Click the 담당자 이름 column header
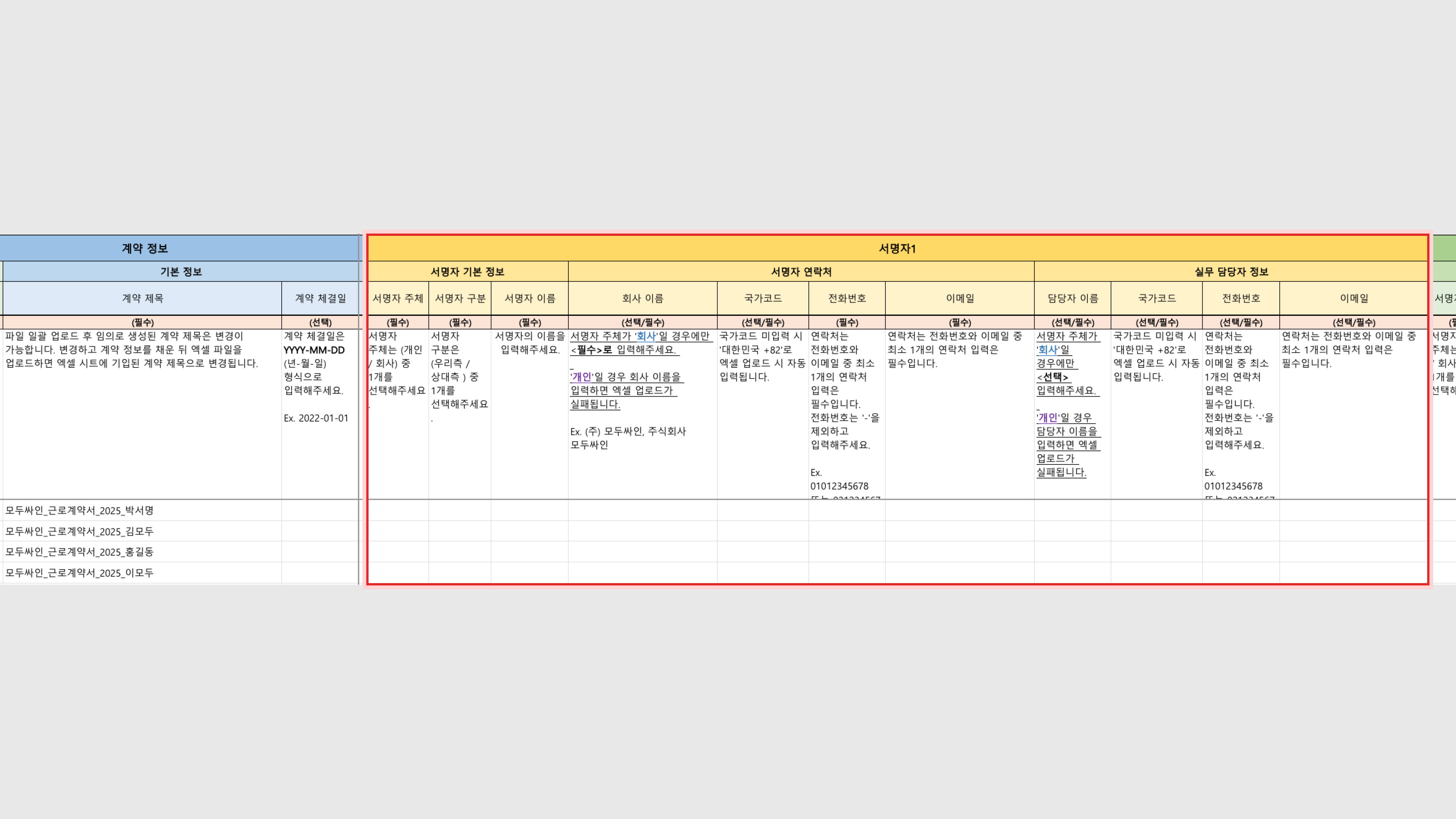The width and height of the screenshot is (1456, 819). click(x=1072, y=298)
